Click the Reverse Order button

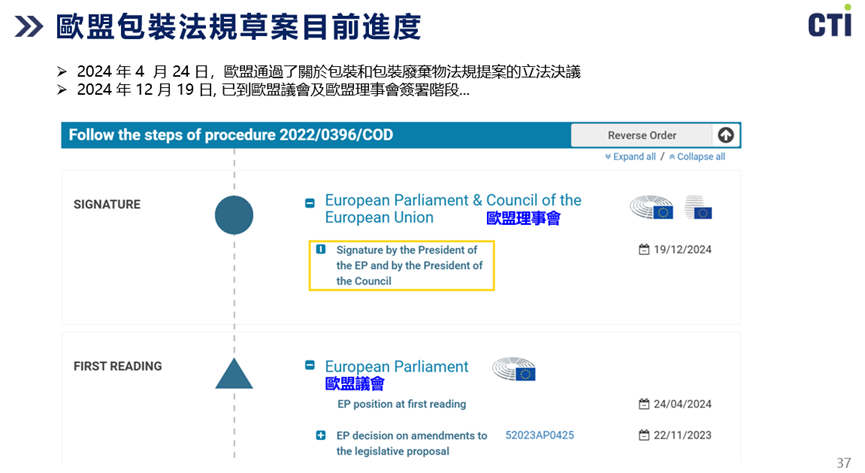(x=642, y=135)
